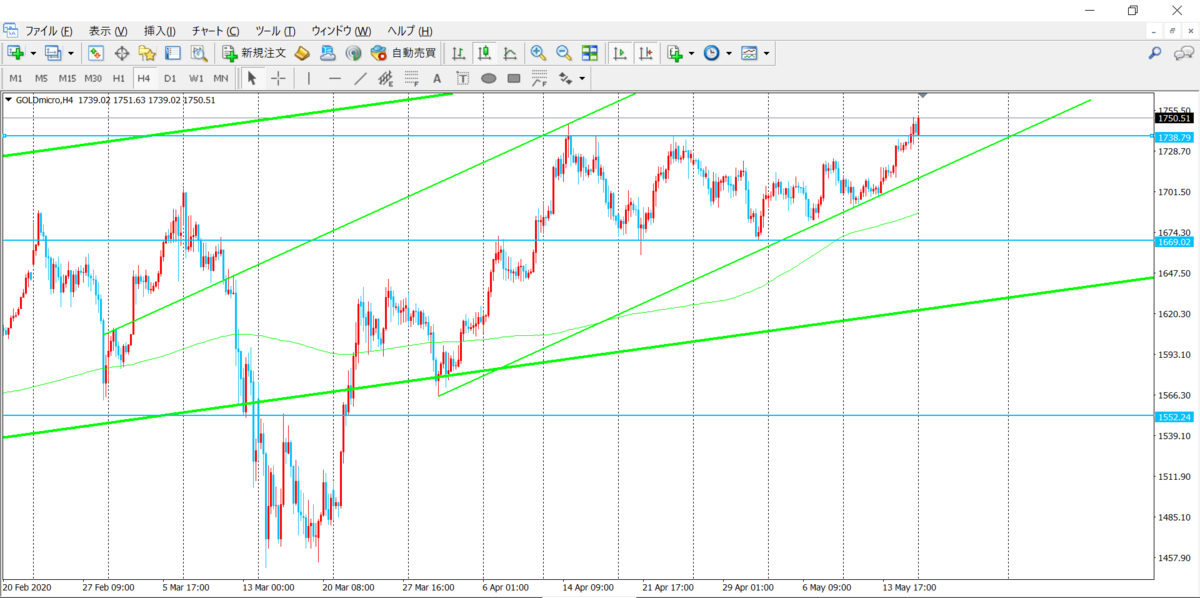Open the Data Window crosshair-circle icon

click(x=122, y=53)
